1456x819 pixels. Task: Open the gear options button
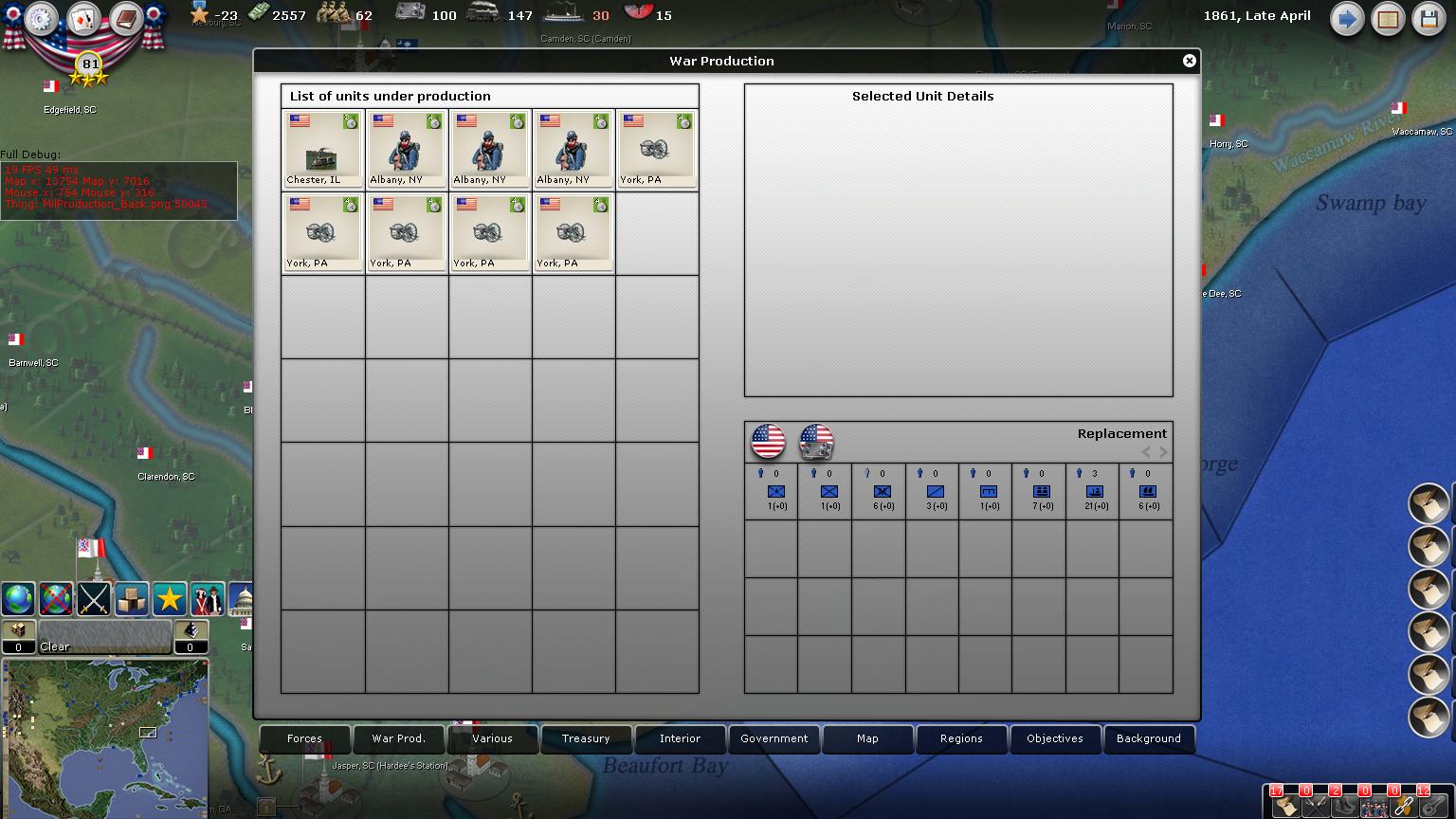point(42,19)
